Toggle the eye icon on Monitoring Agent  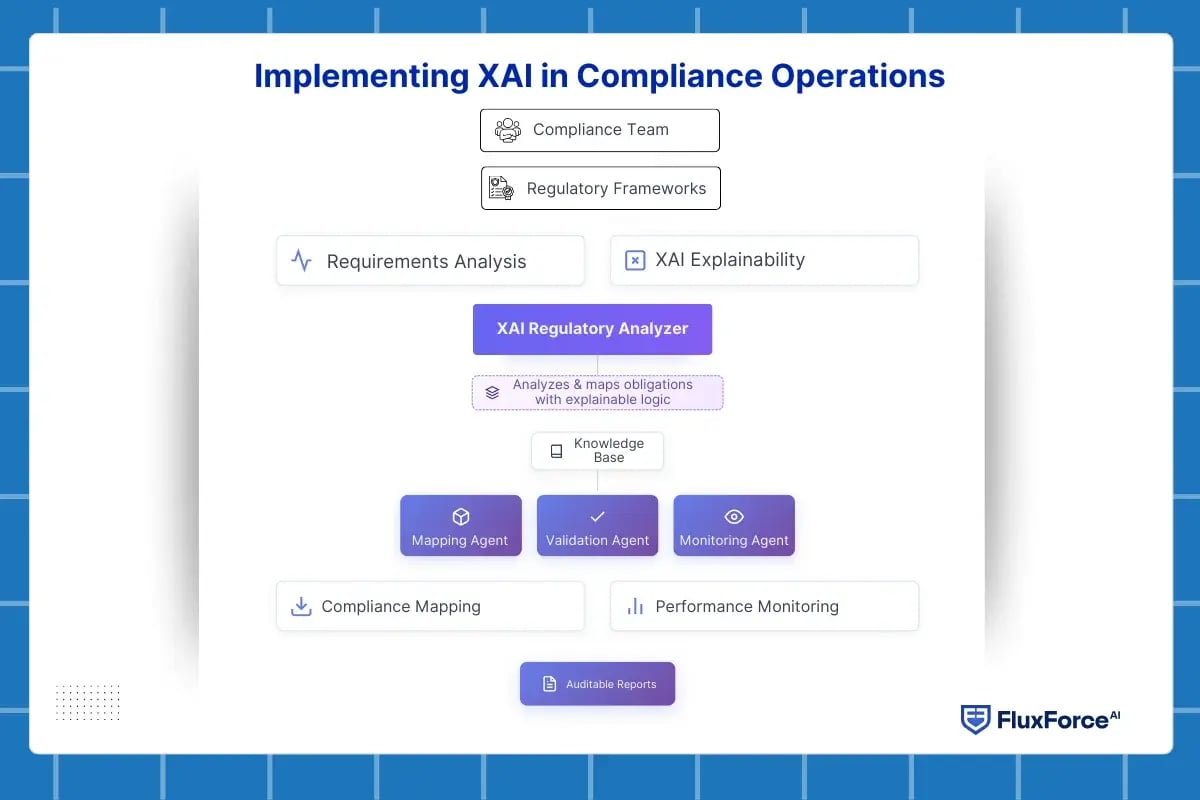click(x=734, y=517)
